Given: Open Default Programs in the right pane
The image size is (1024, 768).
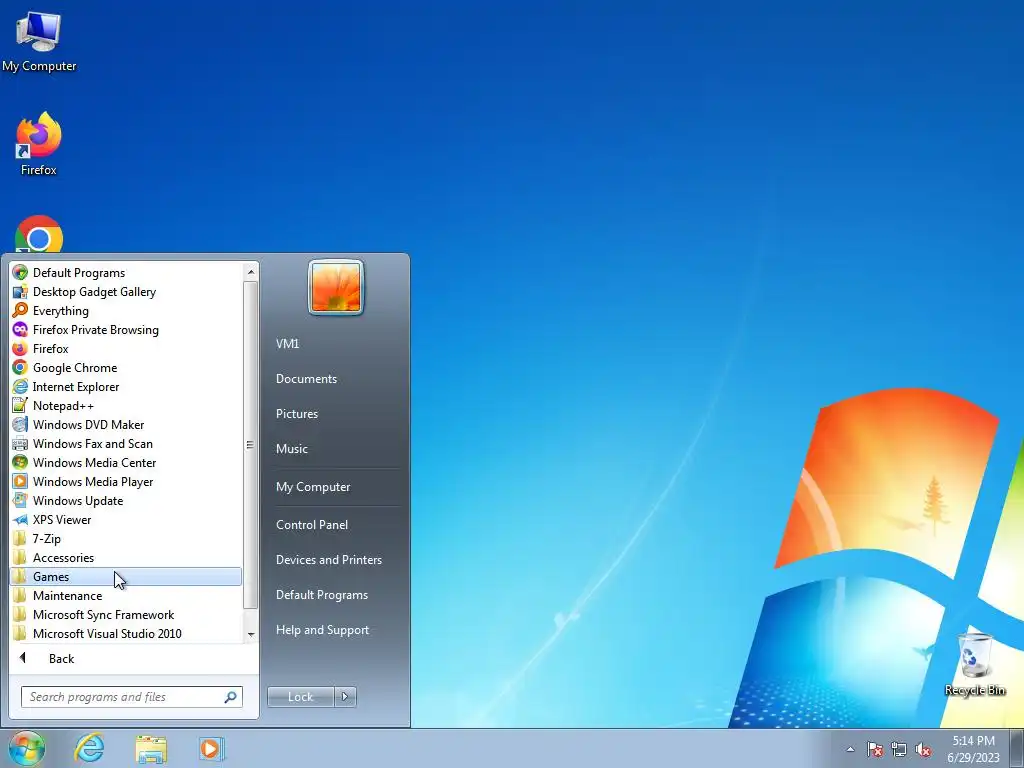Looking at the screenshot, I should click(321, 595).
